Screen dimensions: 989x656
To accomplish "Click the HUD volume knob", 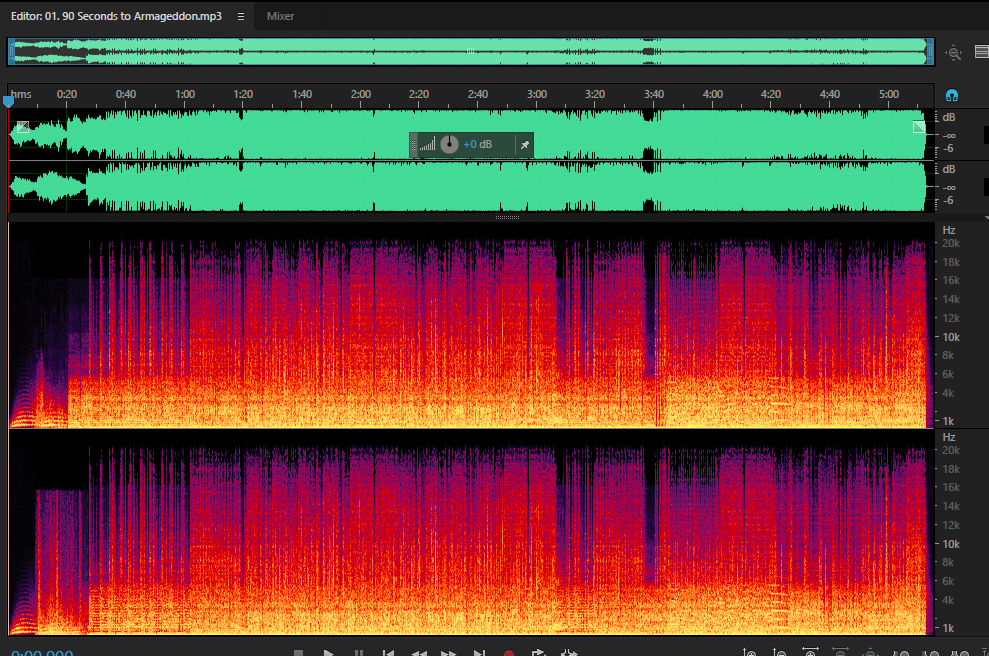I will [x=449, y=144].
